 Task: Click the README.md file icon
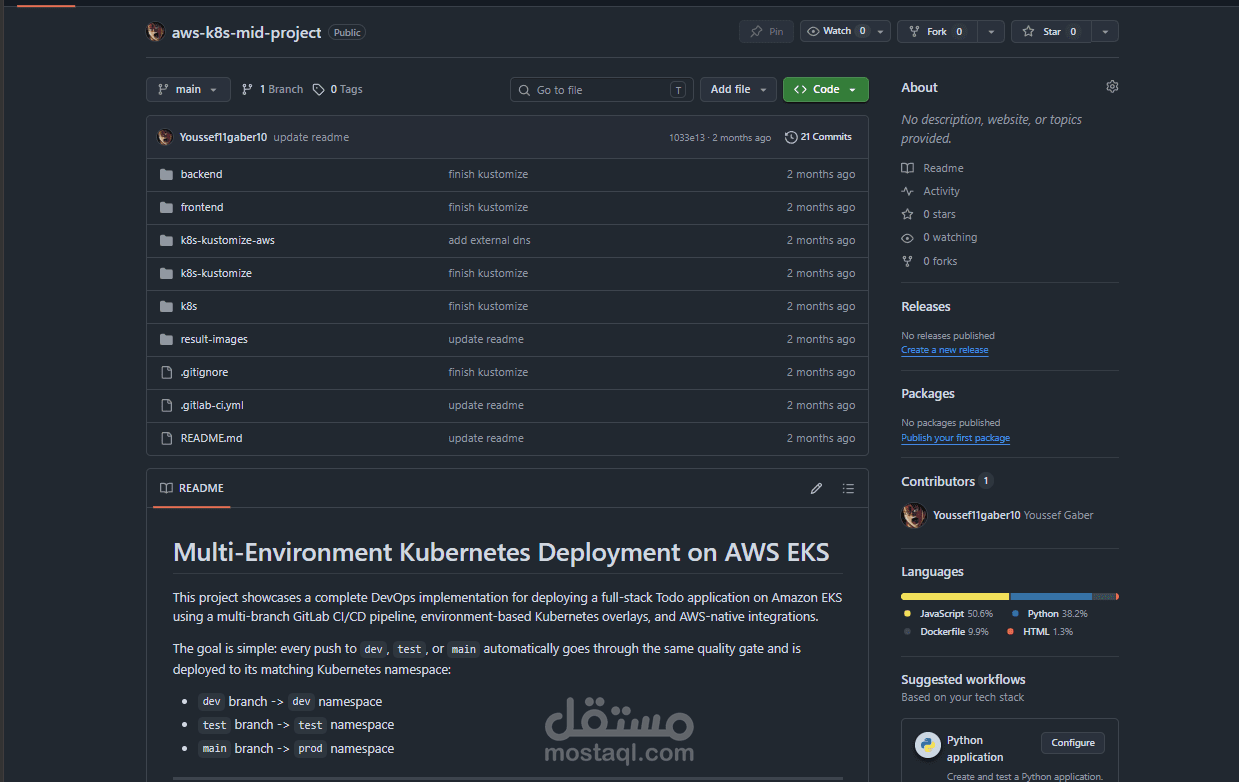[x=166, y=438]
